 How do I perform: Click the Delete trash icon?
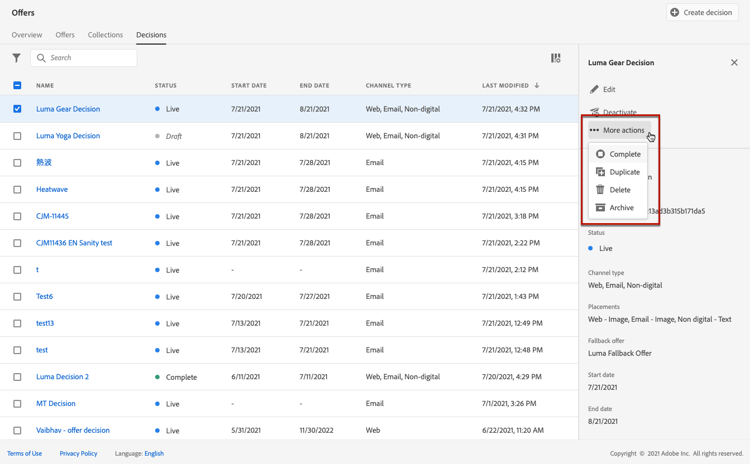[600, 190]
